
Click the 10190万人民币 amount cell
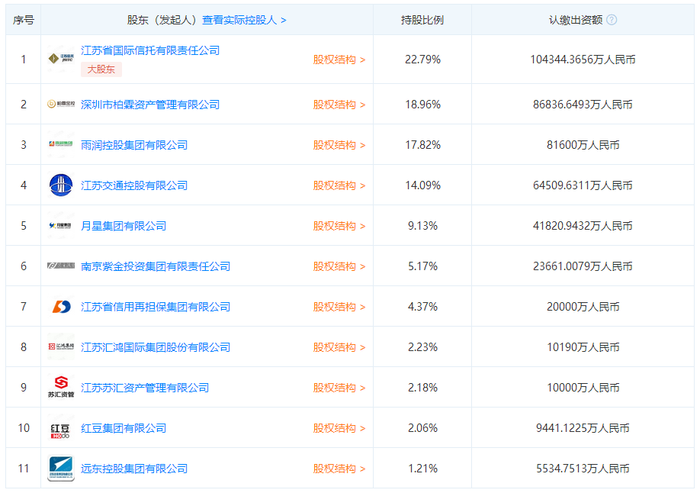coord(583,347)
